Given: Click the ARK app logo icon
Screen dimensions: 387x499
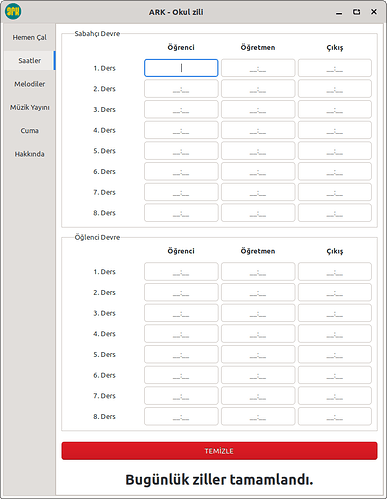Looking at the screenshot, I should 13,12.
